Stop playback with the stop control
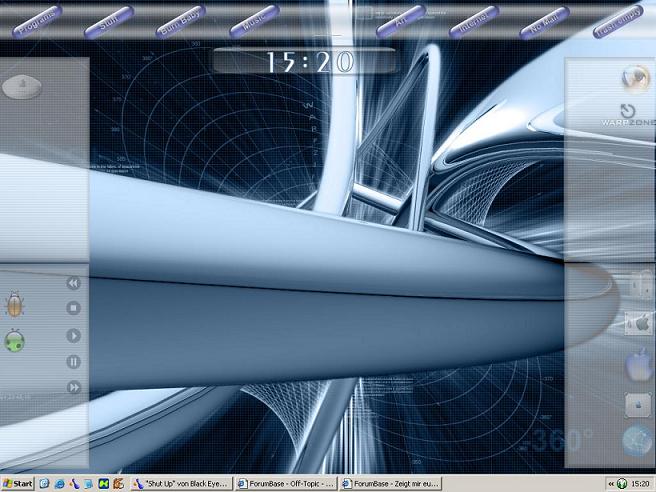656x492 pixels. [x=73, y=308]
